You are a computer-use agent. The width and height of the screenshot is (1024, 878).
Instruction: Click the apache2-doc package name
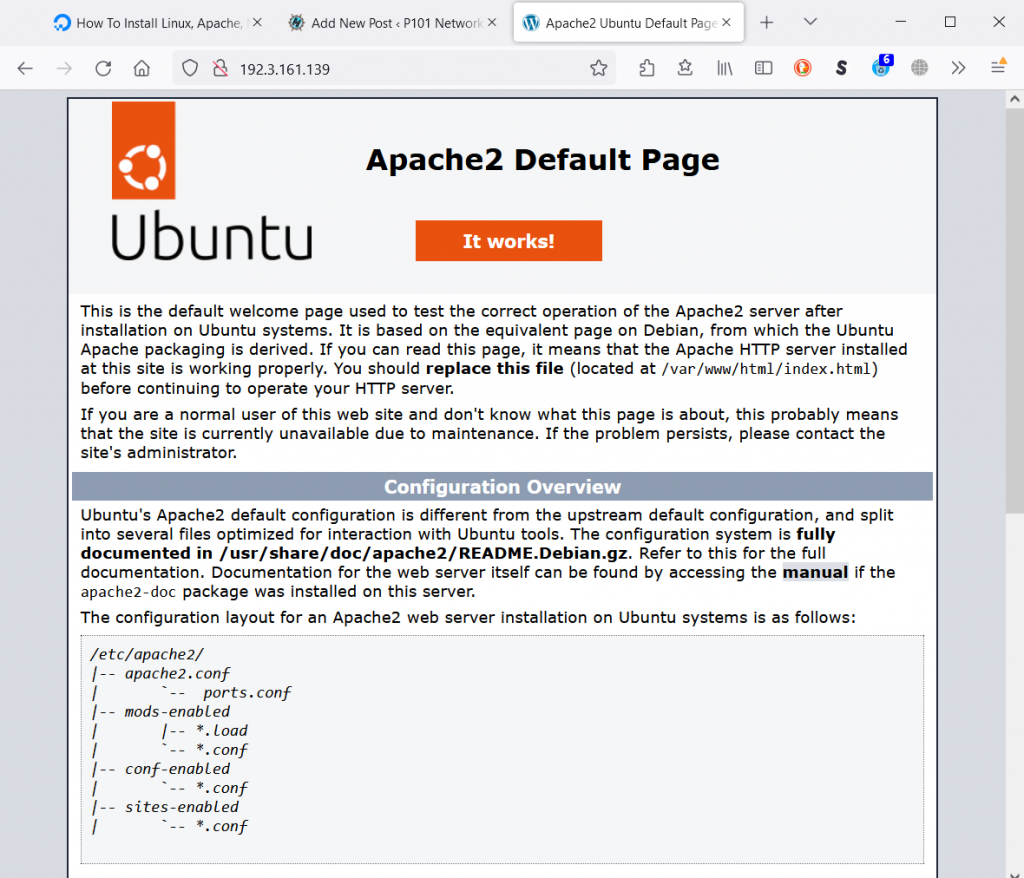pyautogui.click(x=128, y=592)
